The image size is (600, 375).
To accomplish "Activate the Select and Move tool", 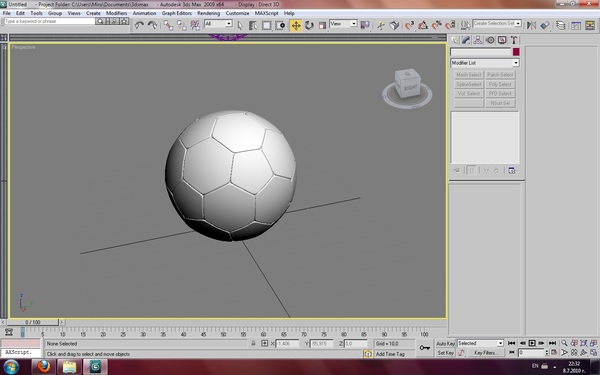I will pos(296,25).
